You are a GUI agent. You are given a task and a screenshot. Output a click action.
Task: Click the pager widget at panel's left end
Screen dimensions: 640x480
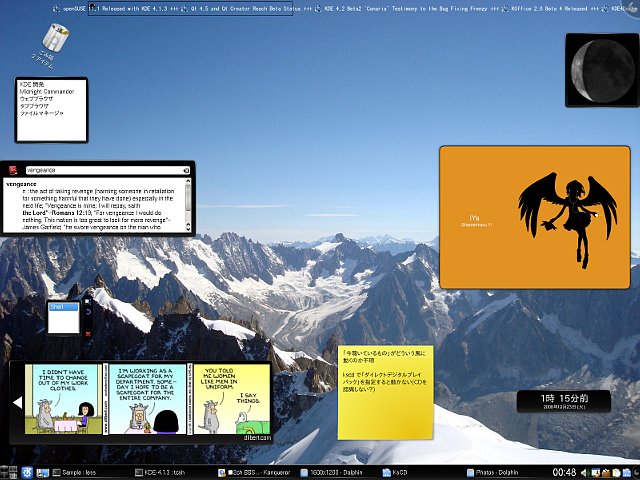pyautogui.click(x=9, y=473)
